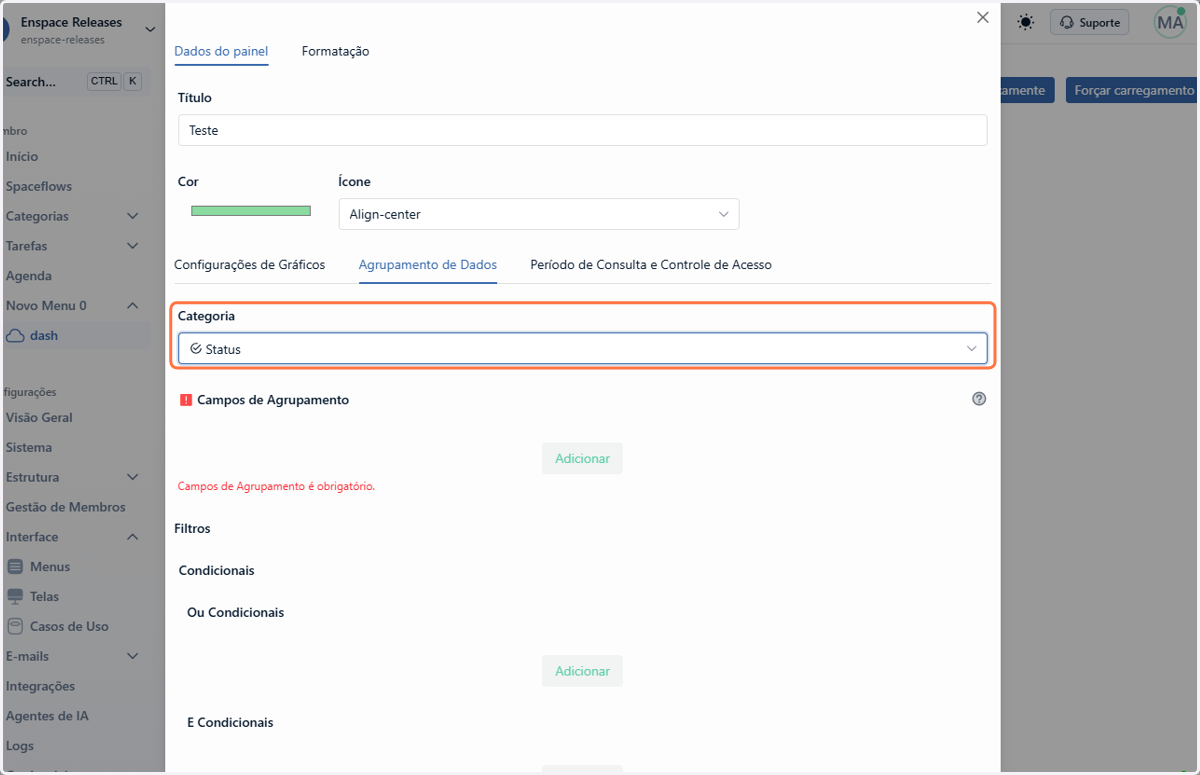Open the help icon beside Campos de Agrupamento
This screenshot has height=775, width=1200.
pyautogui.click(x=979, y=398)
